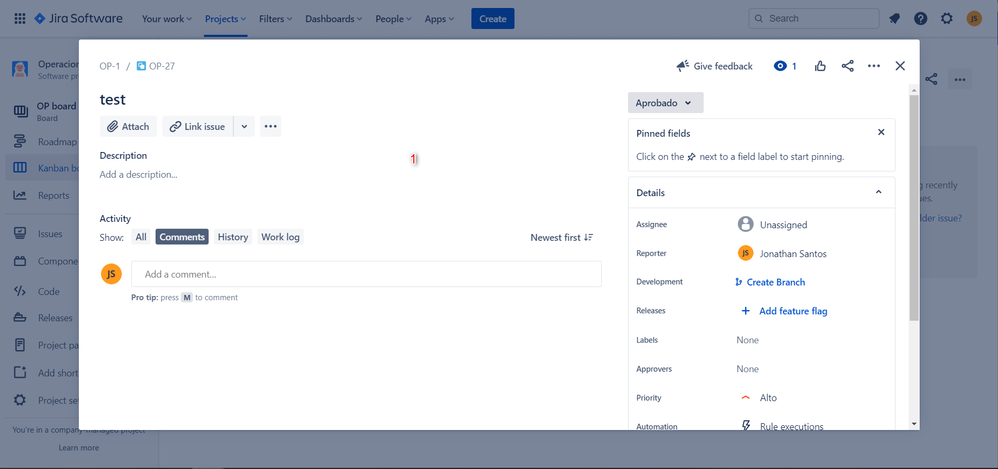Screen dimensions: 998x469
Task: Click Add shortcut icon in sidebar
Action: (x=20, y=373)
